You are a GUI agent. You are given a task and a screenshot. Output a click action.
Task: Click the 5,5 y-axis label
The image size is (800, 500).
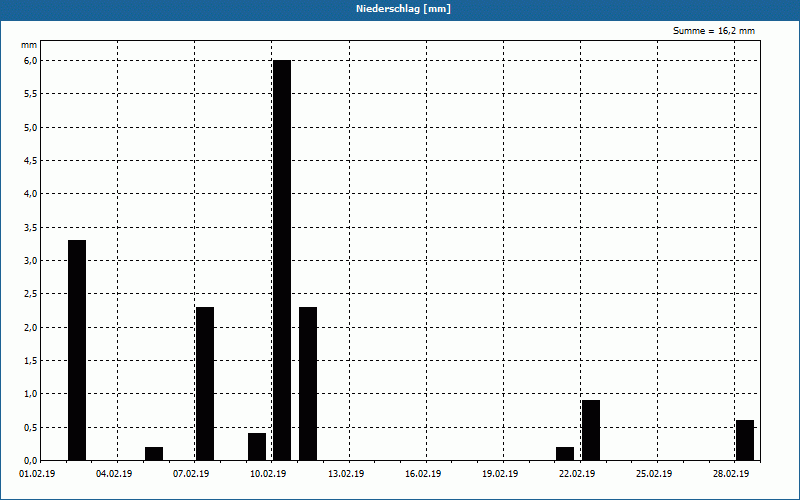point(31,94)
